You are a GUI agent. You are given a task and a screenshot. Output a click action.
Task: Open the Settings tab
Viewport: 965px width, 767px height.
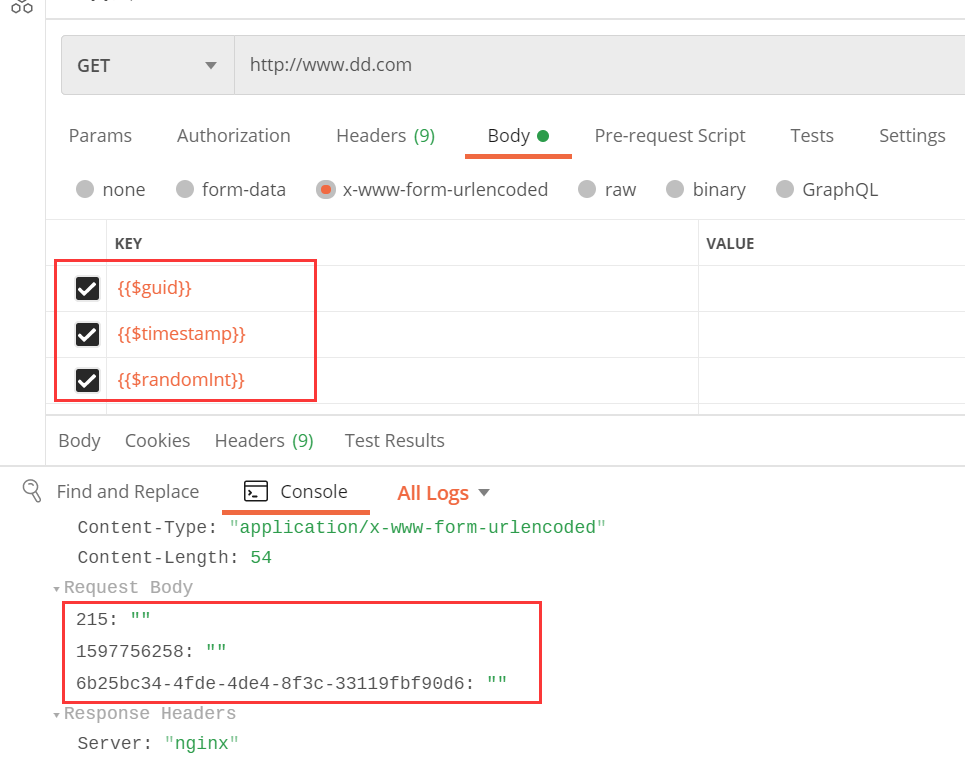pos(912,135)
